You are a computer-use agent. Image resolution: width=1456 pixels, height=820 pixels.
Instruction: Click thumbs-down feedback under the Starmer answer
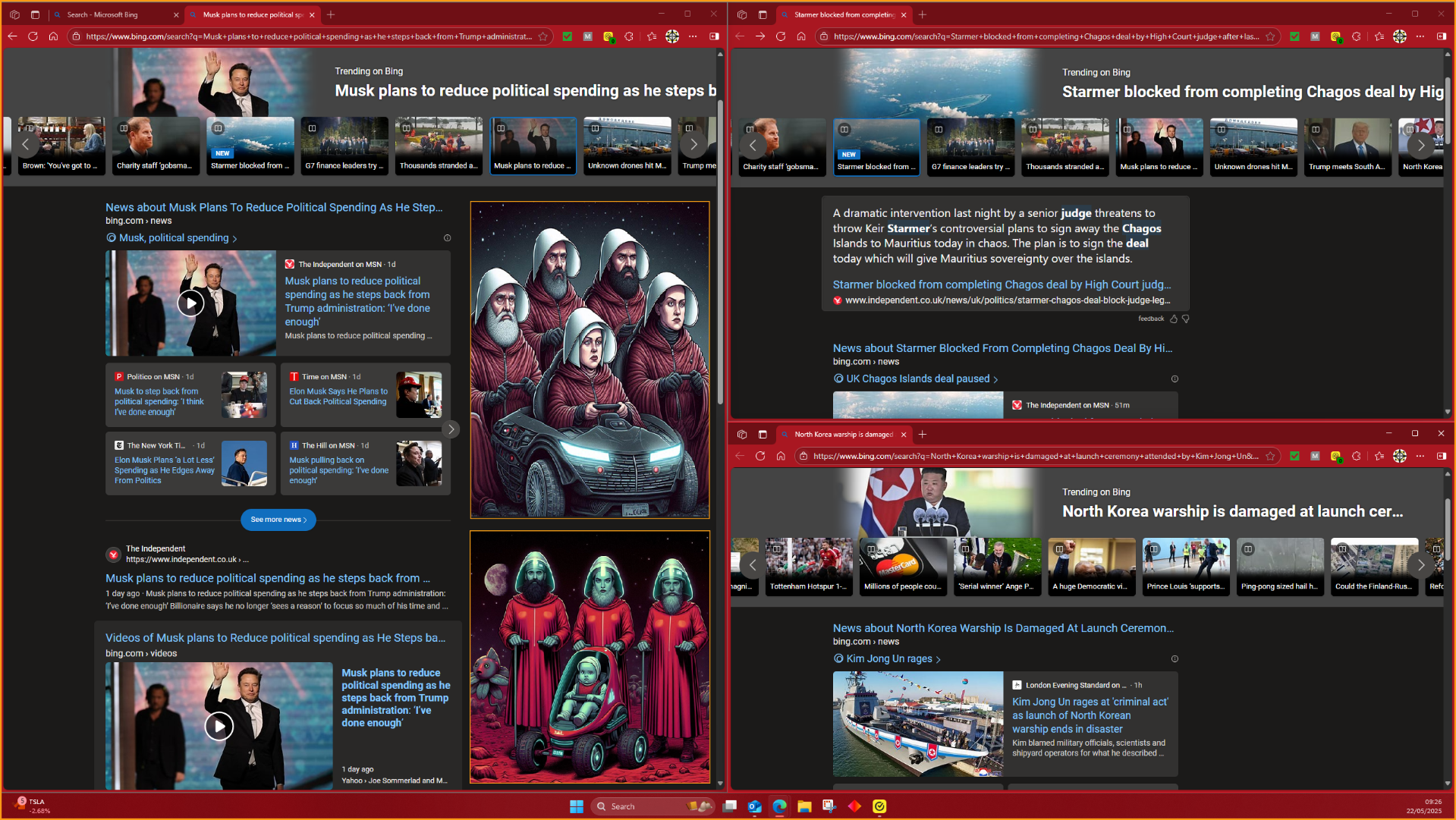[1186, 319]
